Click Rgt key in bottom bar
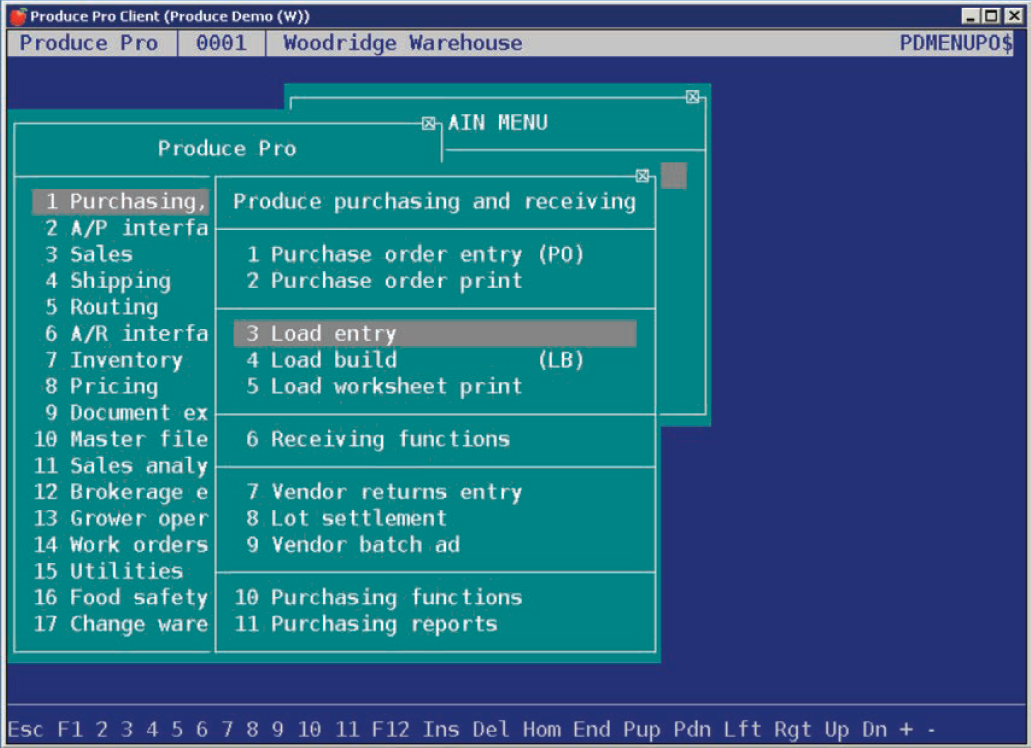The height and width of the screenshot is (748, 1031). tap(793, 729)
